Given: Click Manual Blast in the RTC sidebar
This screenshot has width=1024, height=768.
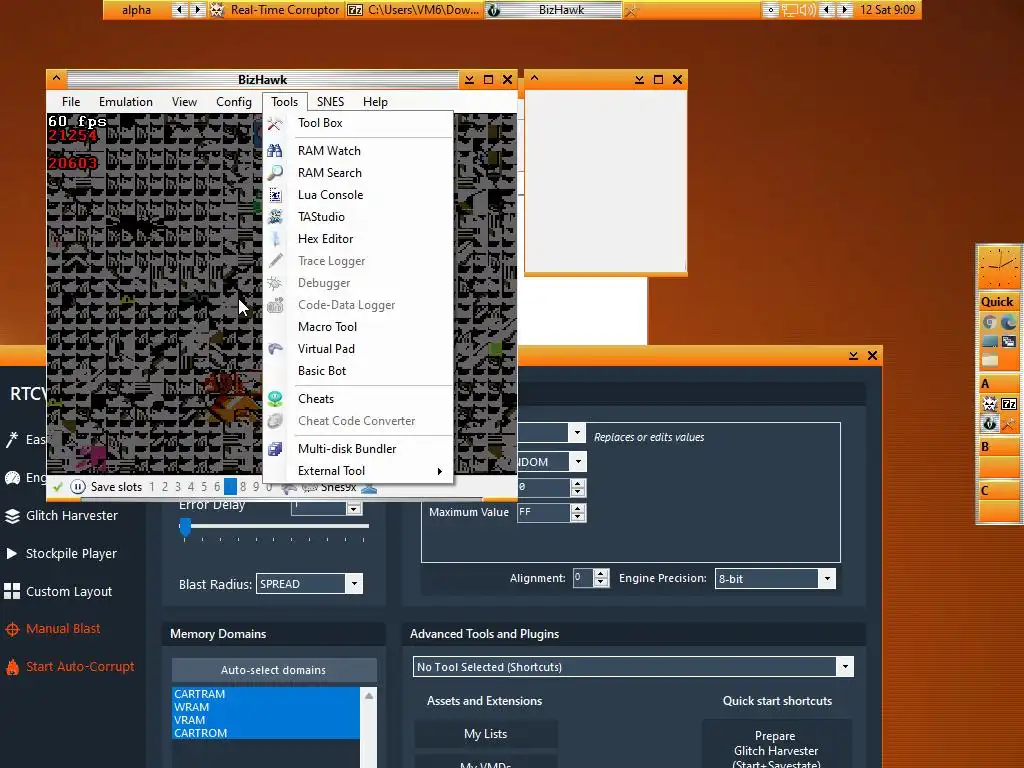Looking at the screenshot, I should (63, 629).
